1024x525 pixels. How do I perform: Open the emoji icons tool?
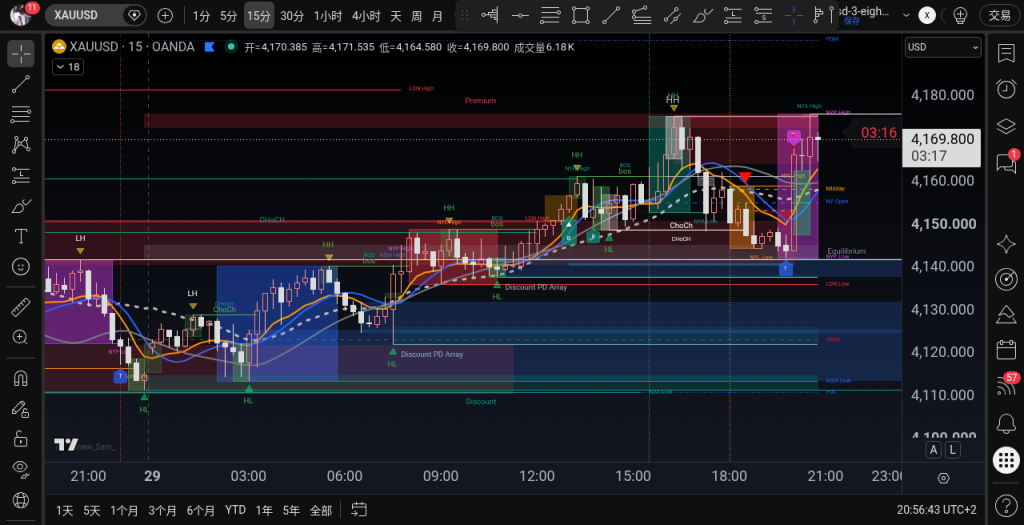(x=21, y=266)
